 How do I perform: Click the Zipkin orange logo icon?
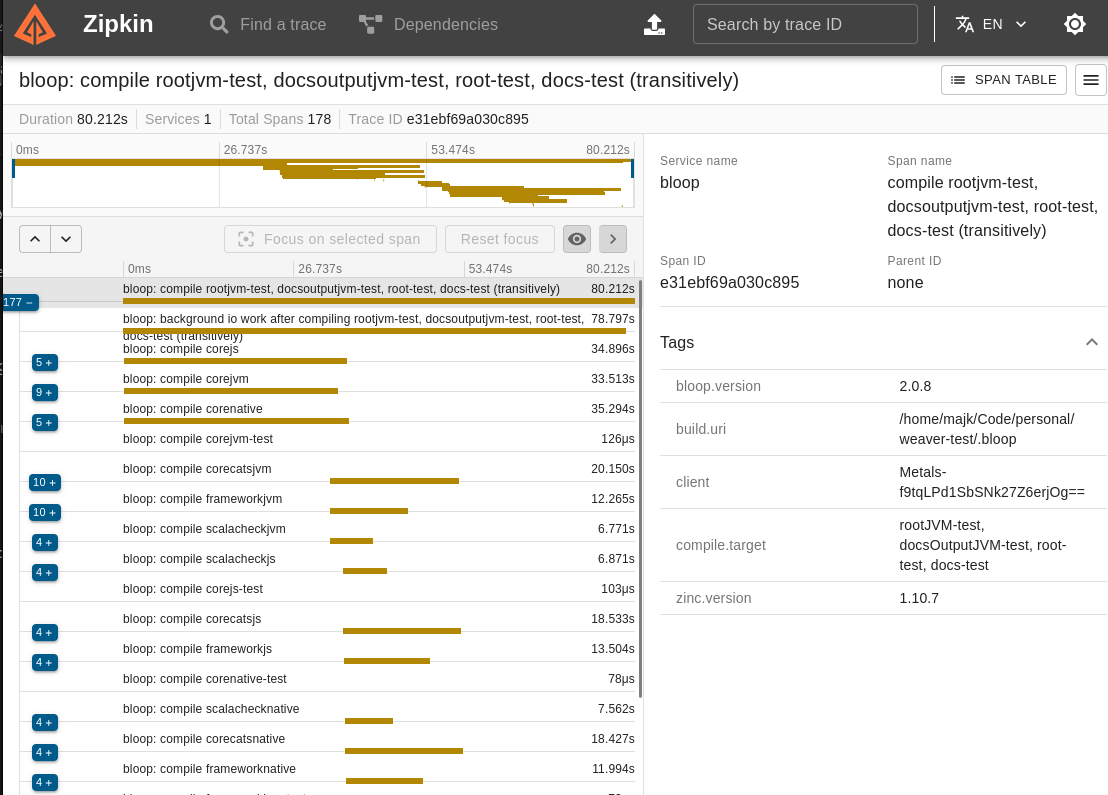point(35,25)
